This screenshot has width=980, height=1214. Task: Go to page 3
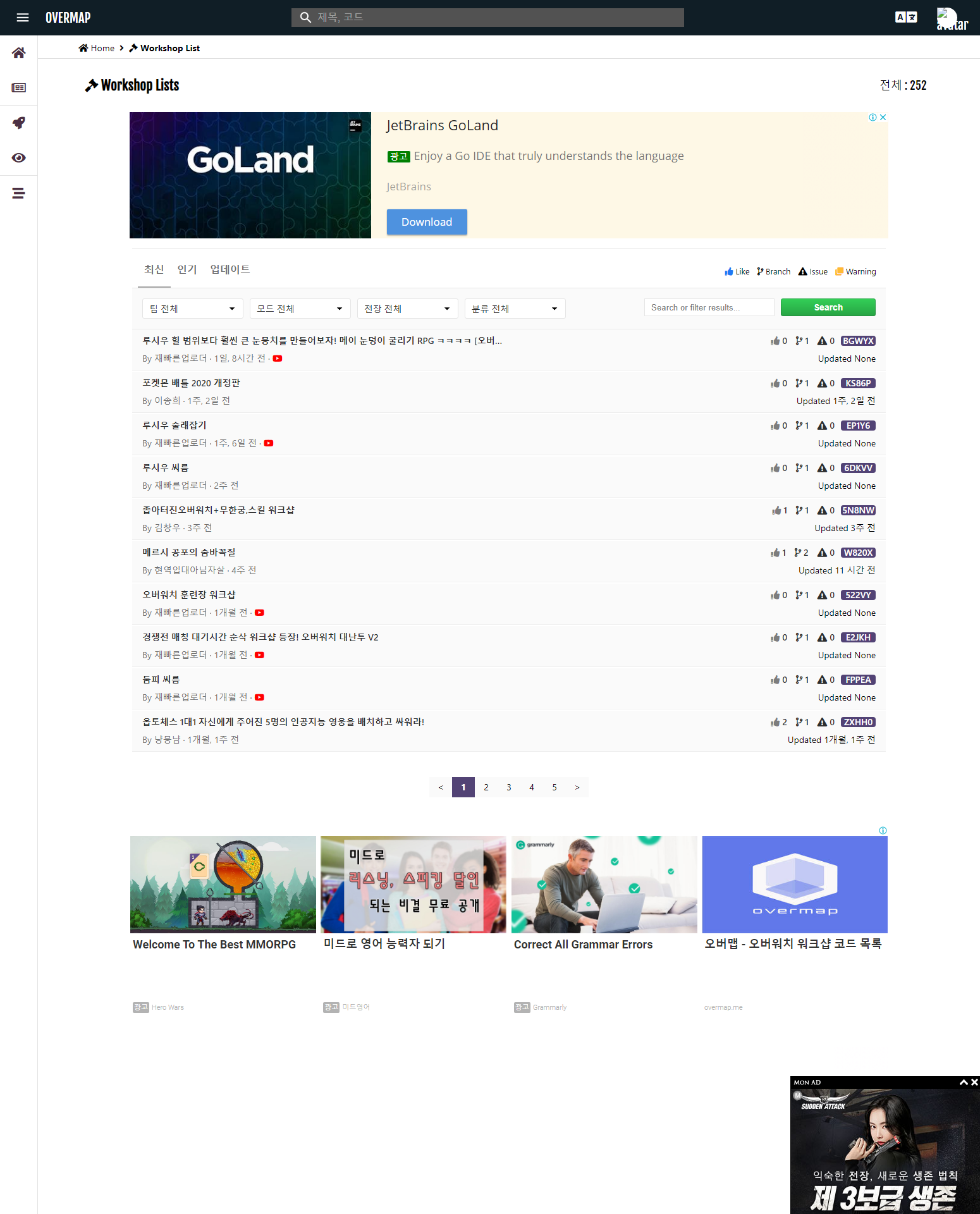(509, 787)
